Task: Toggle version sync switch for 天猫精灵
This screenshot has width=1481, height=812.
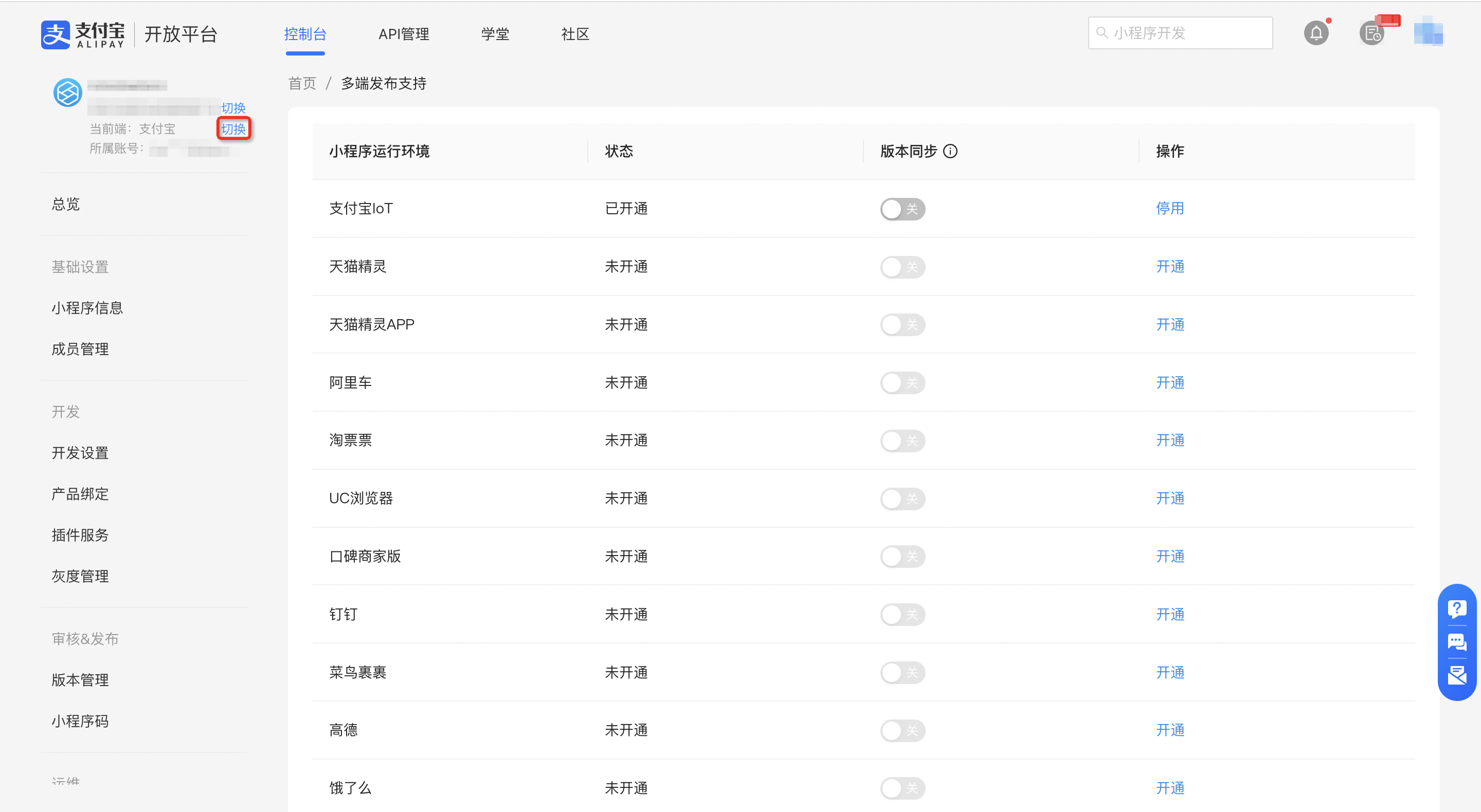Action: (x=902, y=267)
